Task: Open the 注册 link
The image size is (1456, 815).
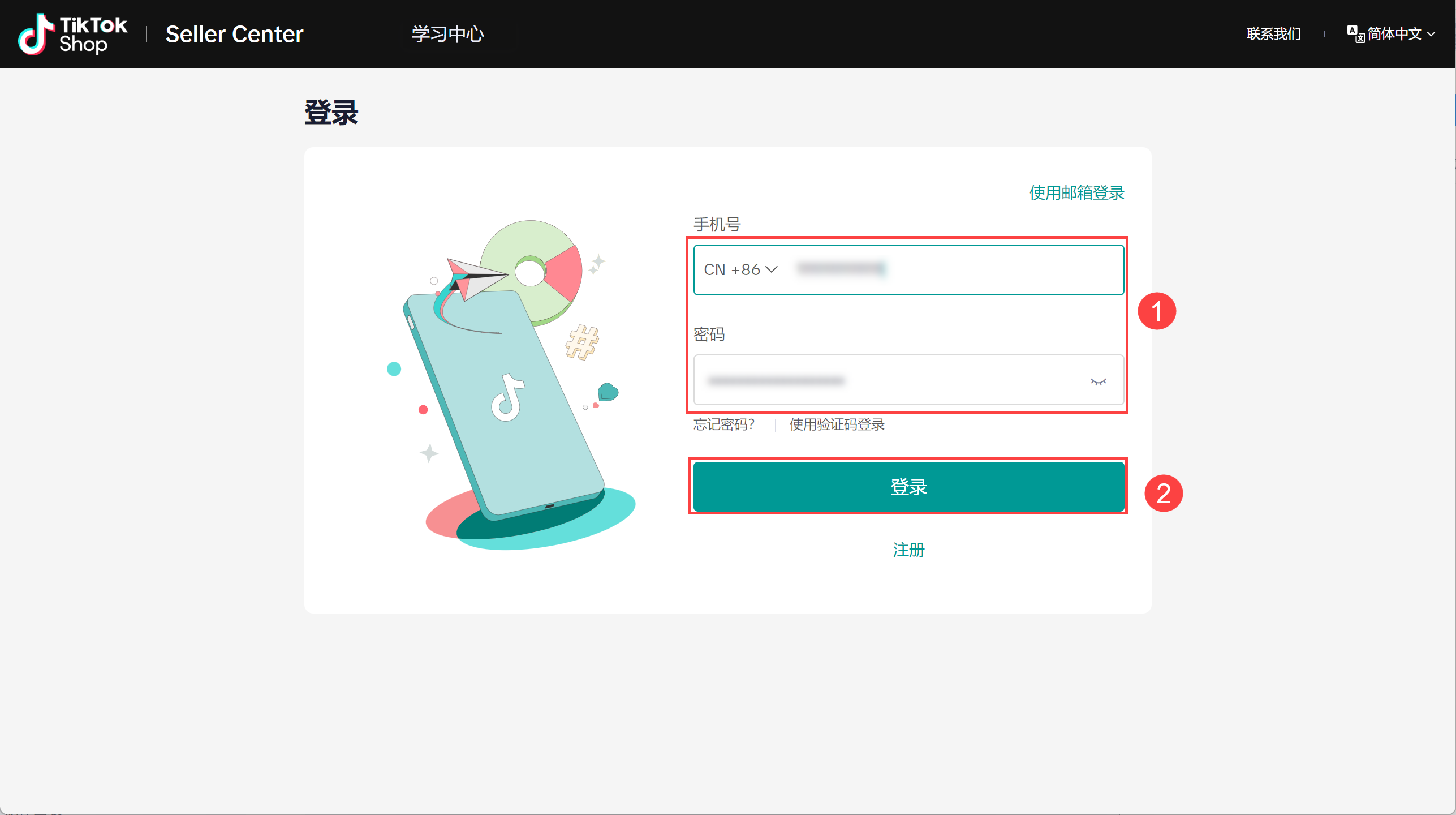Action: [x=908, y=550]
